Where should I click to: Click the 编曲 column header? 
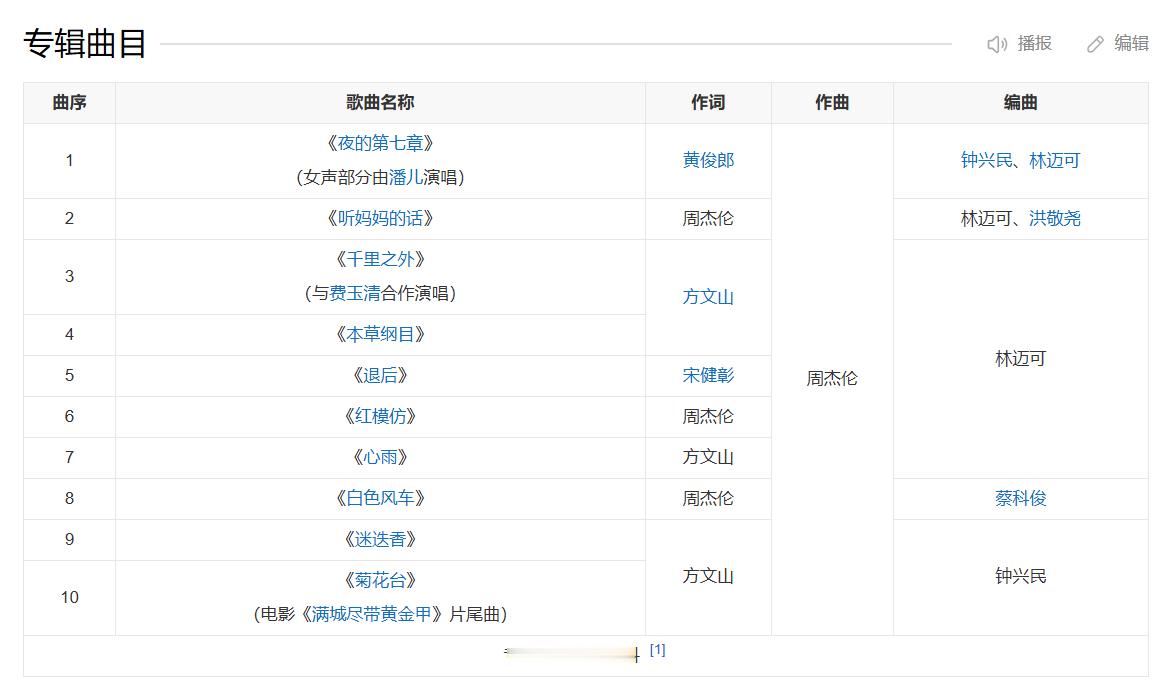1021,102
